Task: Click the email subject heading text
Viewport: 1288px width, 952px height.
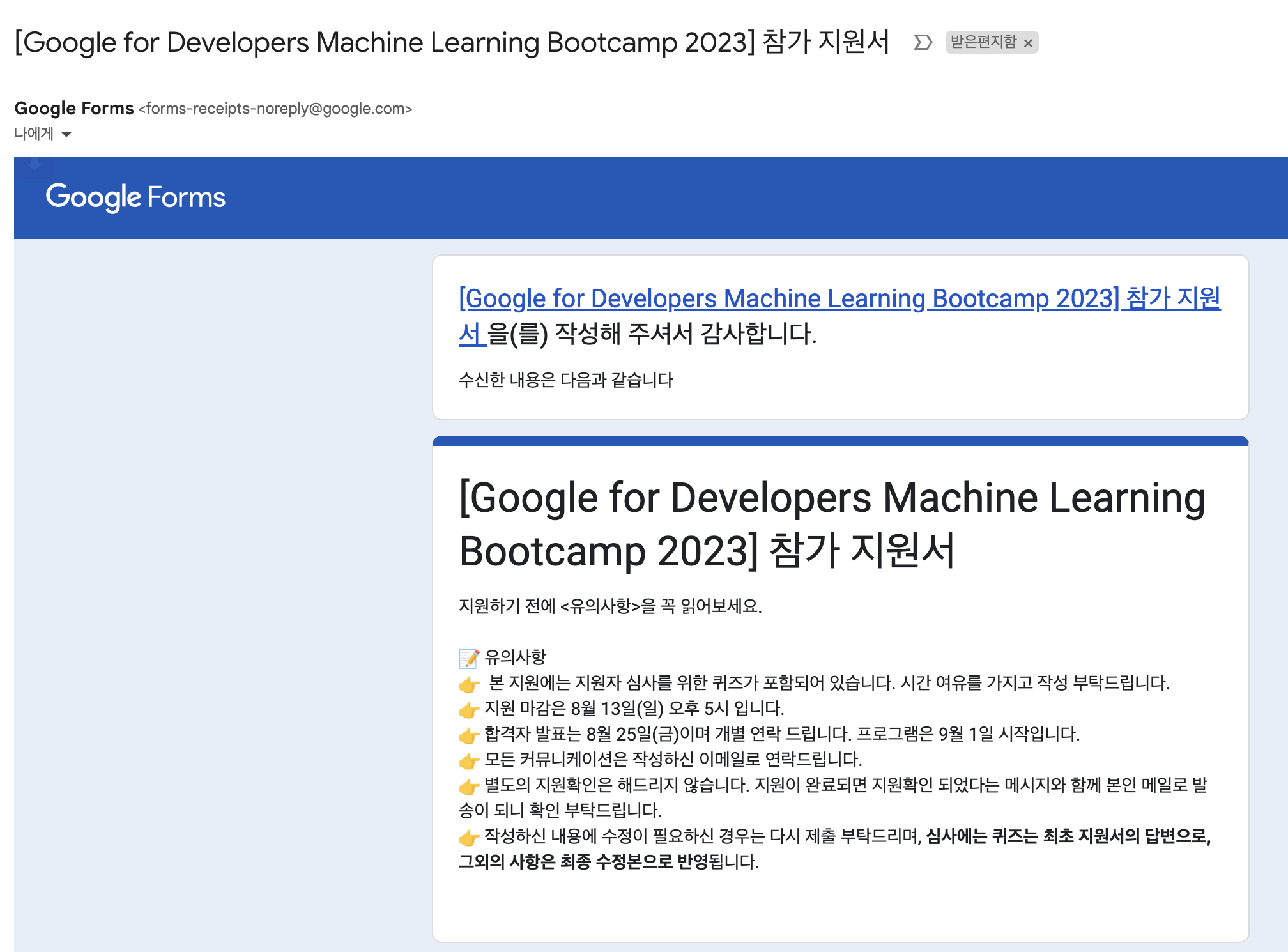Action: 452,42
